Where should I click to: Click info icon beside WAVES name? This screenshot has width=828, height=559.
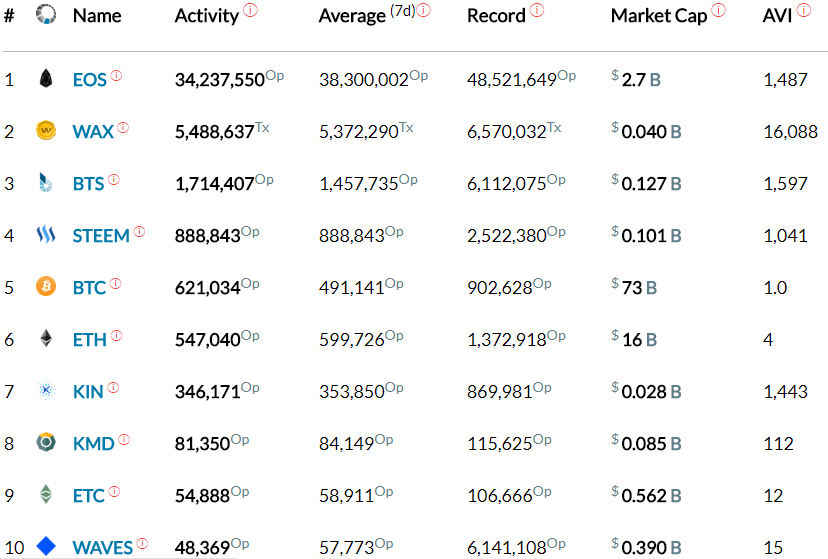pos(142,543)
